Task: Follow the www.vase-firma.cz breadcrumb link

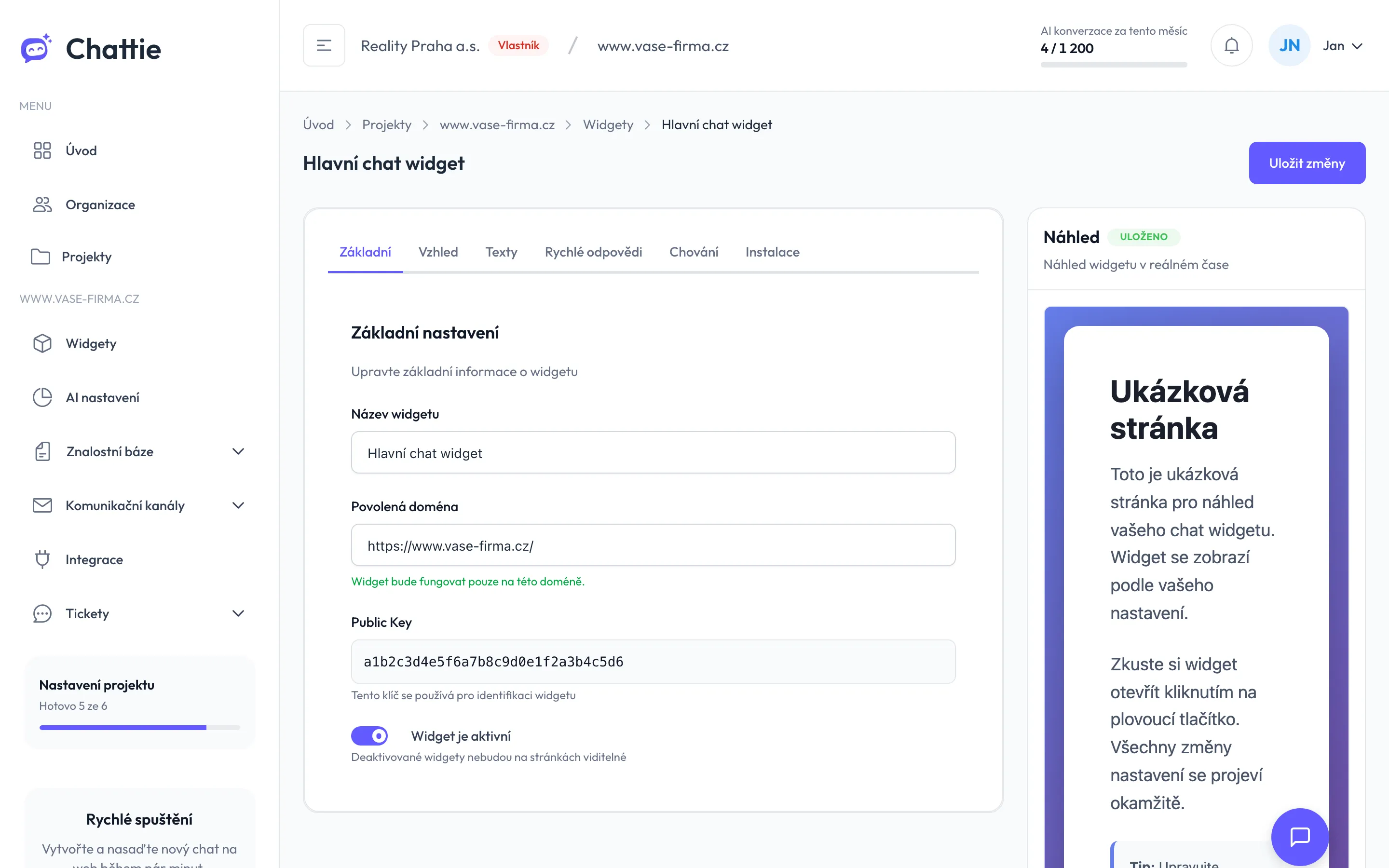Action: (x=496, y=124)
